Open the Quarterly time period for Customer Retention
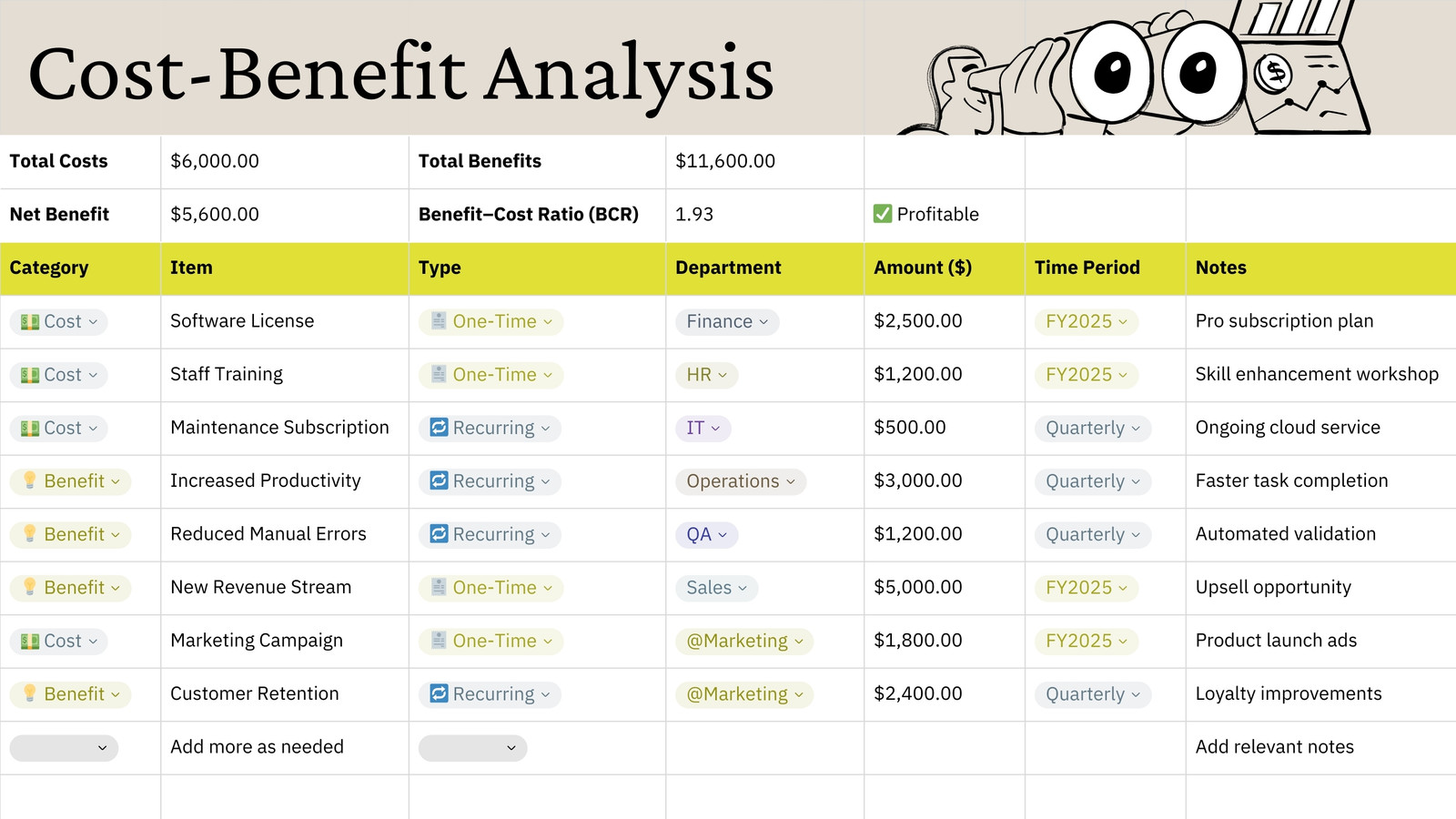 click(x=1092, y=694)
